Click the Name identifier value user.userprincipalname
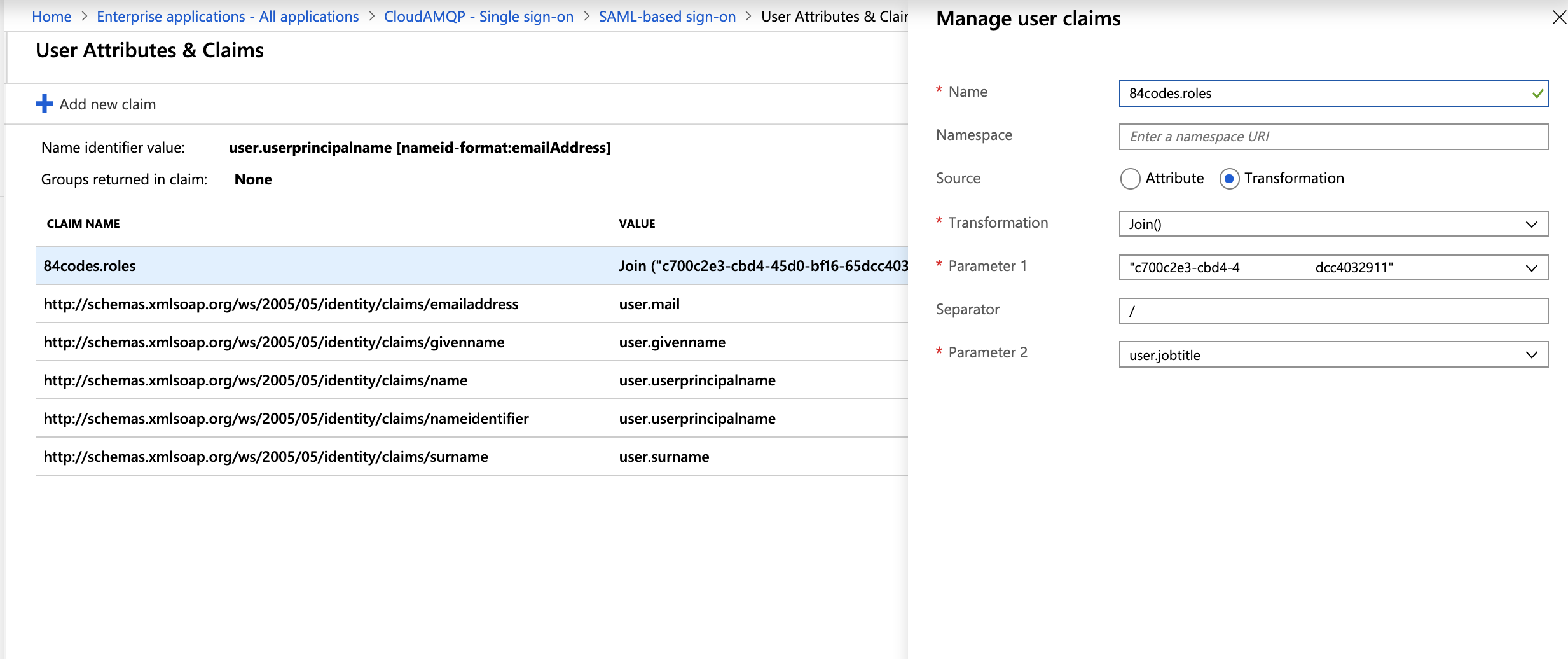The image size is (1568, 659). tap(420, 148)
